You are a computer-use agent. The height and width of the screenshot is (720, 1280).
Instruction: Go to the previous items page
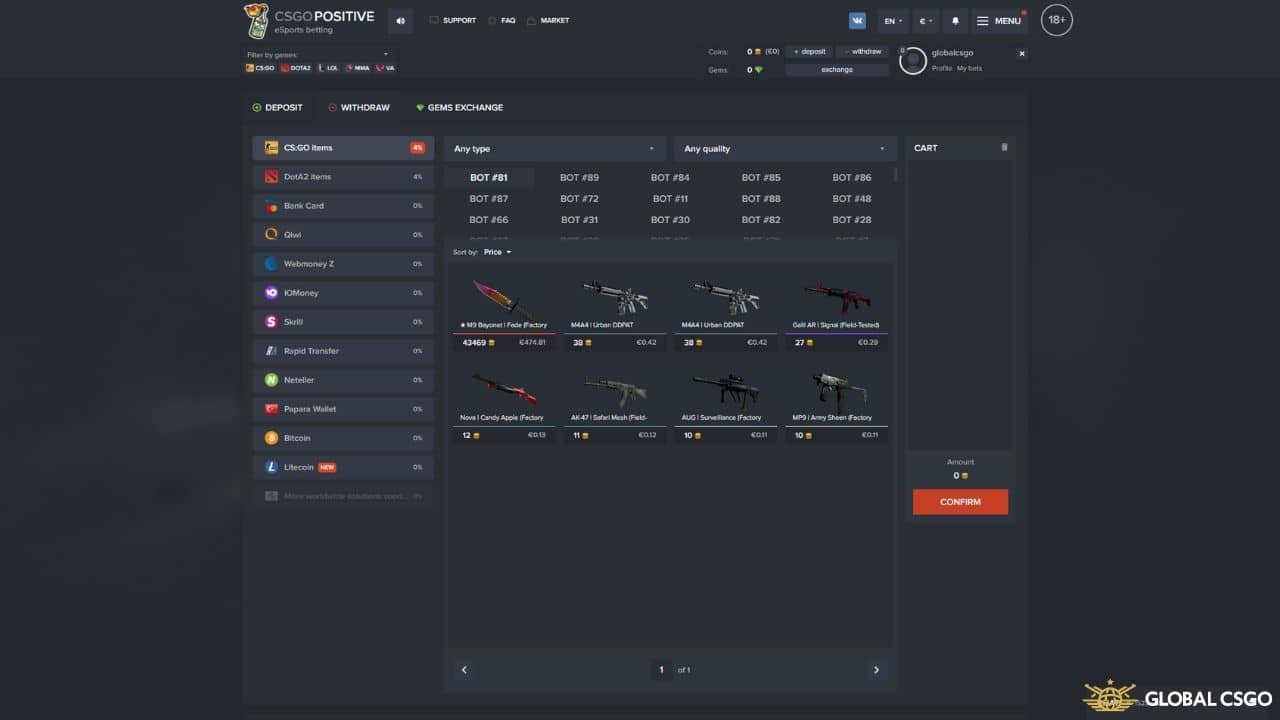pyautogui.click(x=464, y=670)
